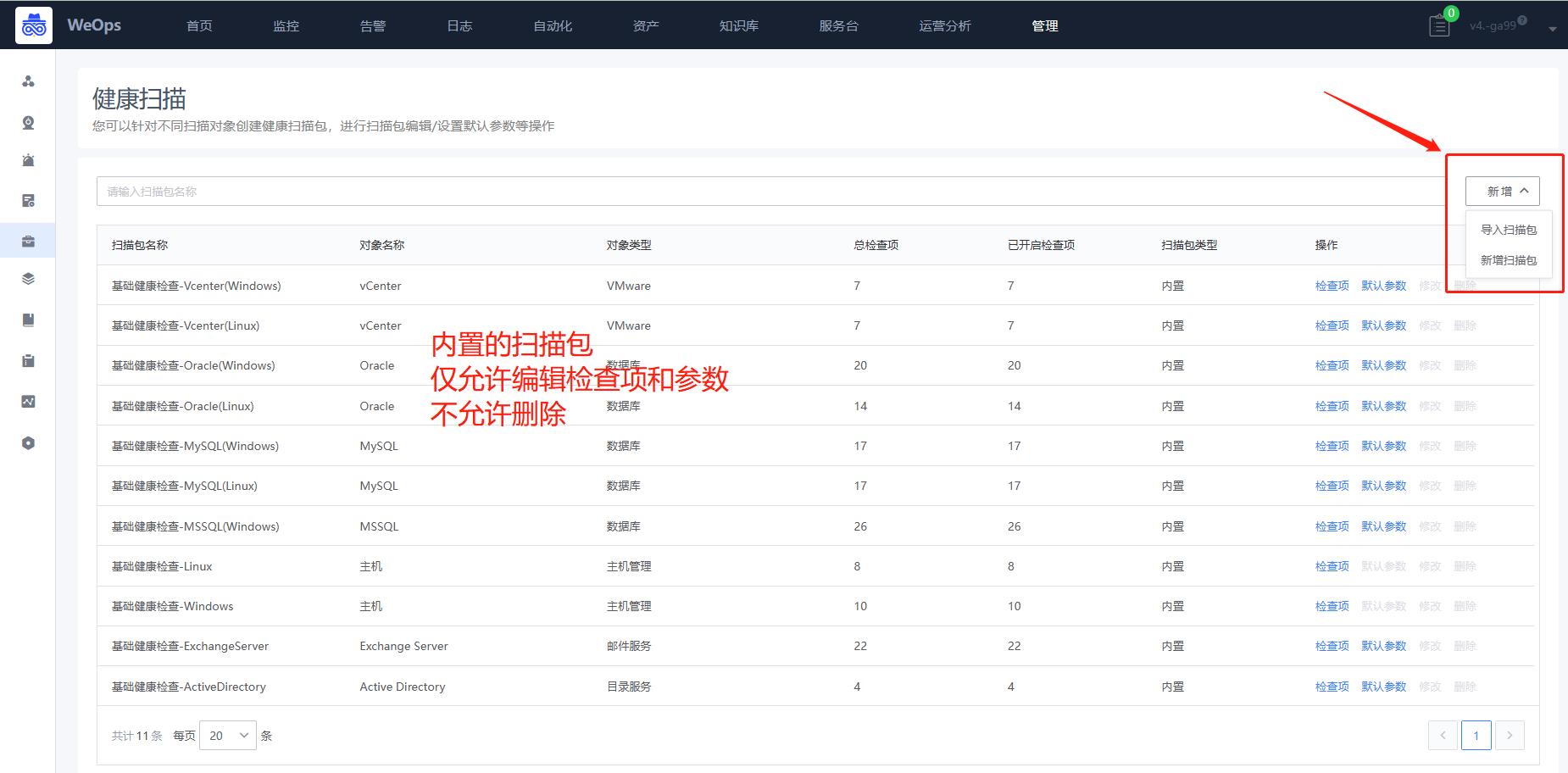Open sidebar webcam-style monitor icon
The image size is (1568, 773).
pyautogui.click(x=28, y=123)
